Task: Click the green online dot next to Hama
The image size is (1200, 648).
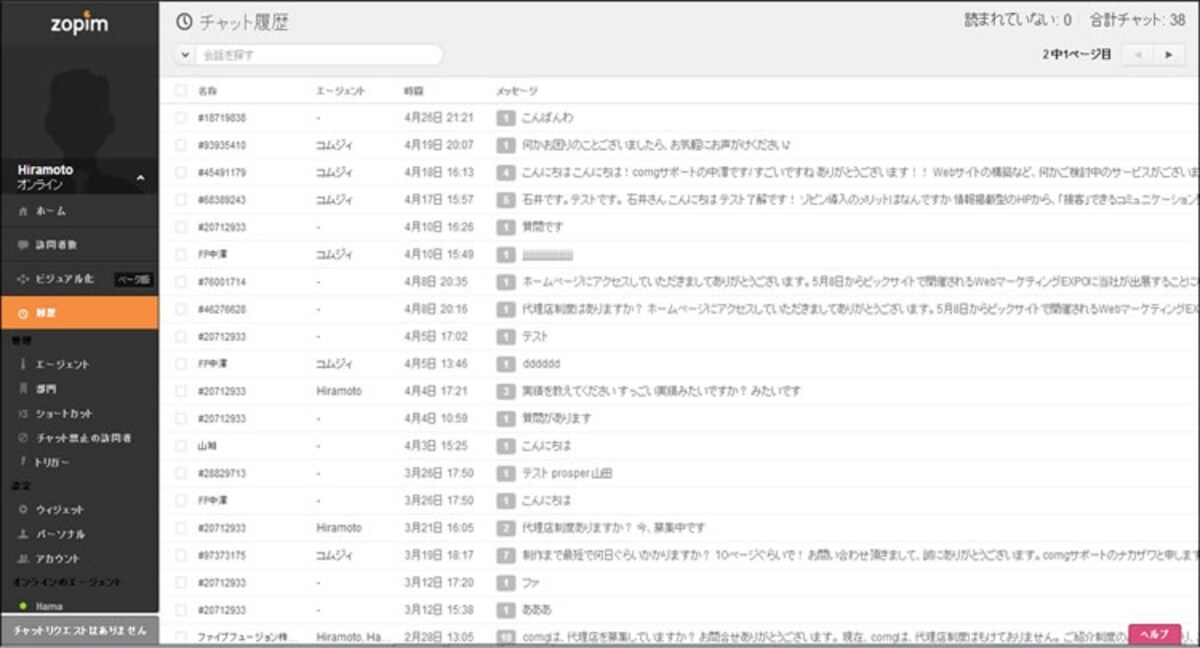Action: tap(23, 606)
